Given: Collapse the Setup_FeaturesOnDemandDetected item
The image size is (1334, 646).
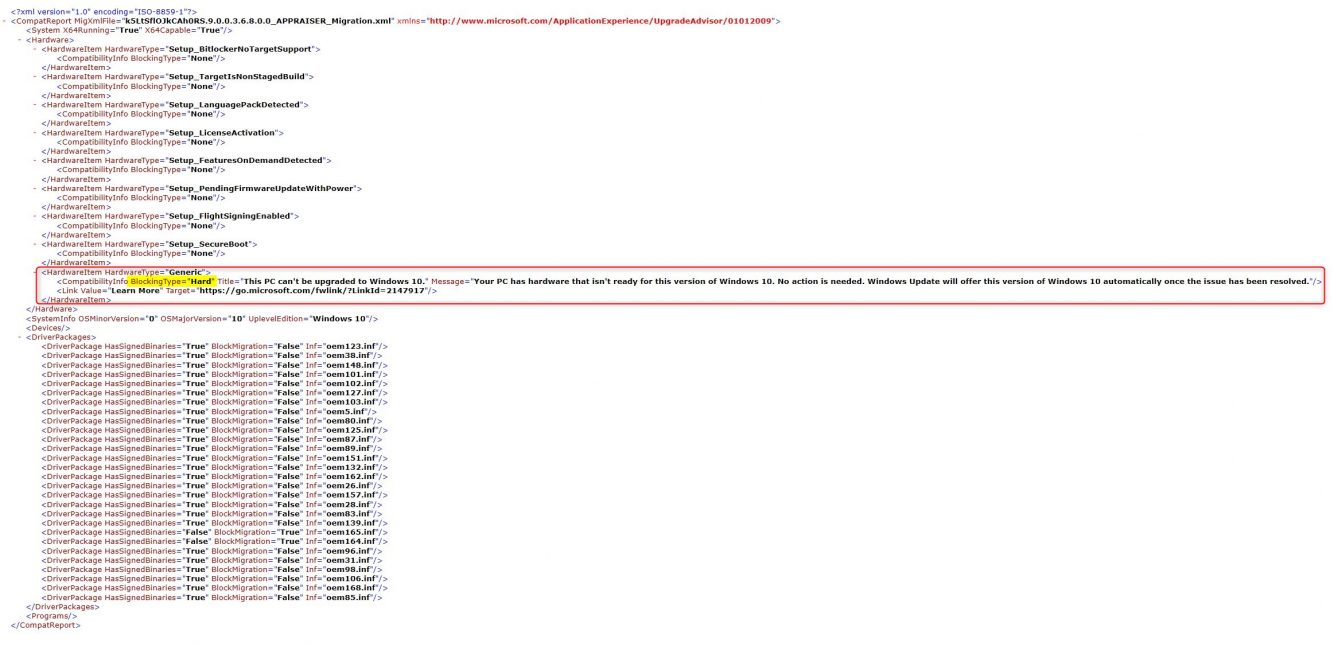Looking at the screenshot, I should pyautogui.click(x=36, y=160).
